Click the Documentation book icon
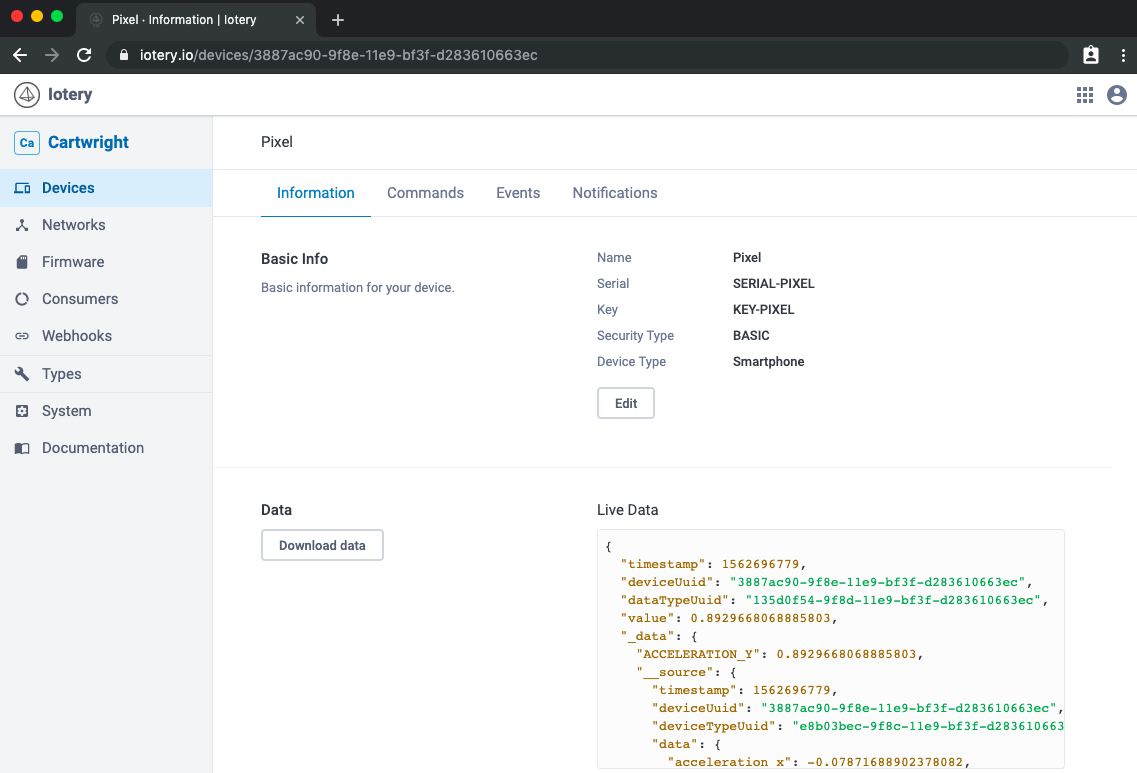Screen dimensions: 1137x773 (x=22, y=448)
